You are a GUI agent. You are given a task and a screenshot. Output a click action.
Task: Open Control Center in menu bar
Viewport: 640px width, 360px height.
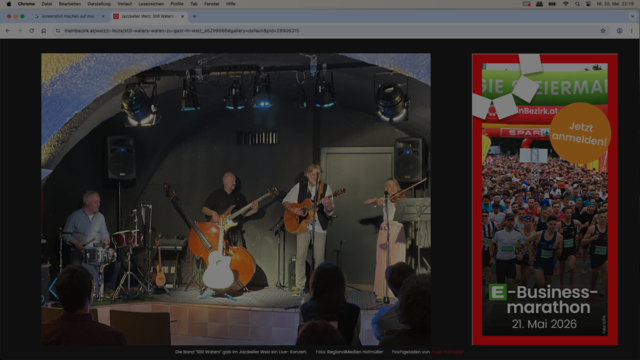(x=588, y=4)
